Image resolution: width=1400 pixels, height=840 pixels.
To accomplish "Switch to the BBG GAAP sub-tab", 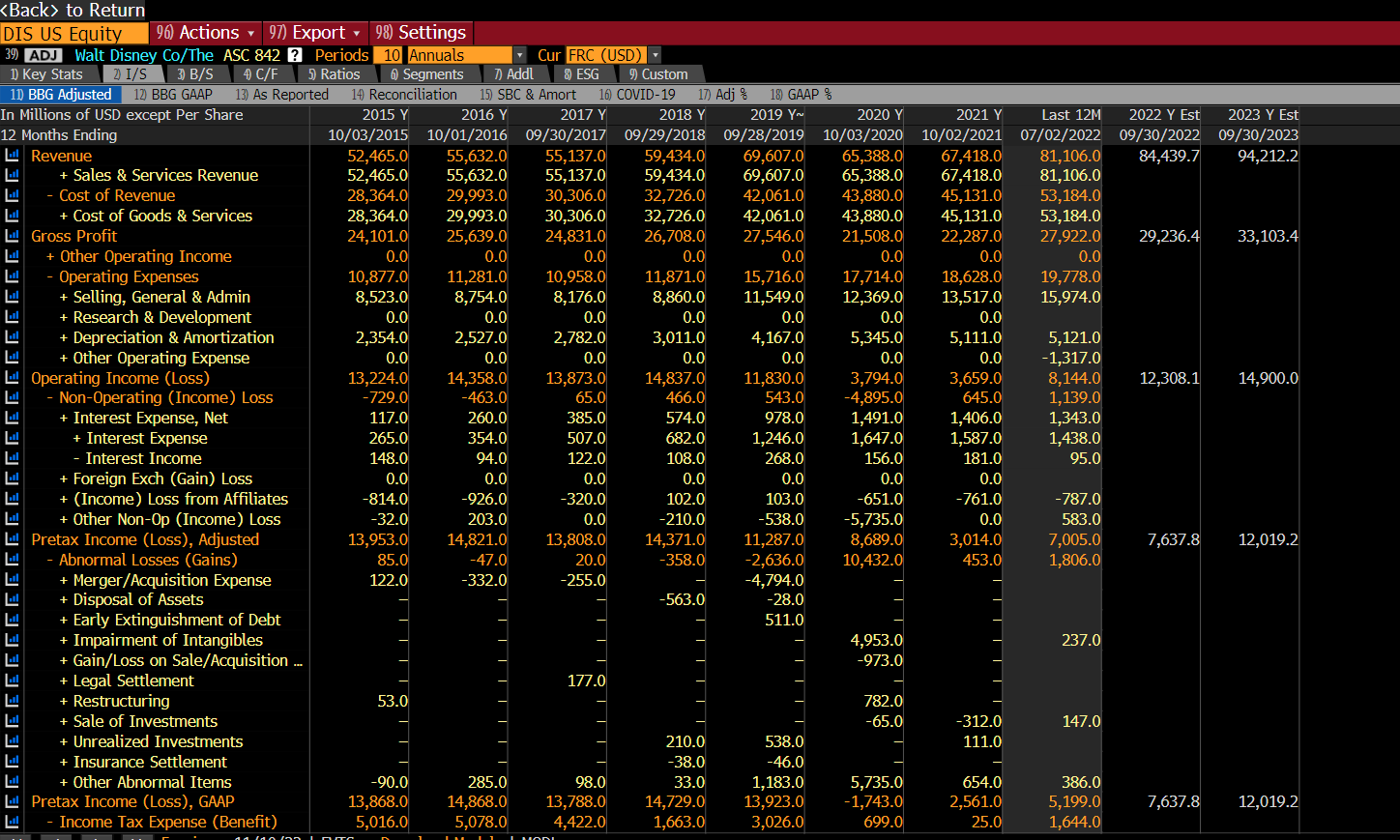I will pyautogui.click(x=173, y=95).
